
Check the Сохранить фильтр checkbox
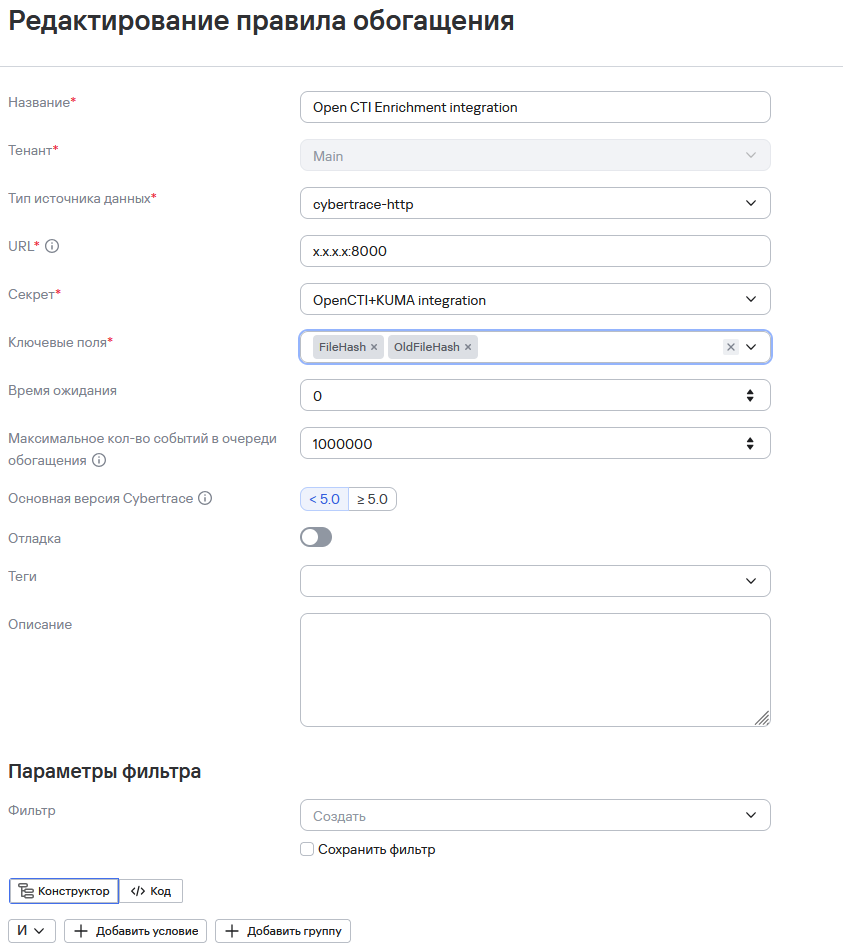coord(308,850)
